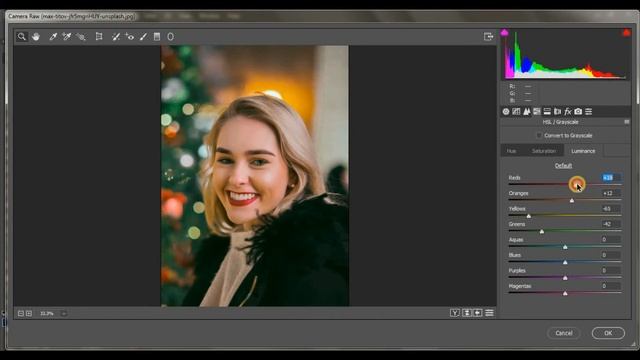The image size is (640, 360).
Task: Click the Greens value field
Action: tap(611, 224)
